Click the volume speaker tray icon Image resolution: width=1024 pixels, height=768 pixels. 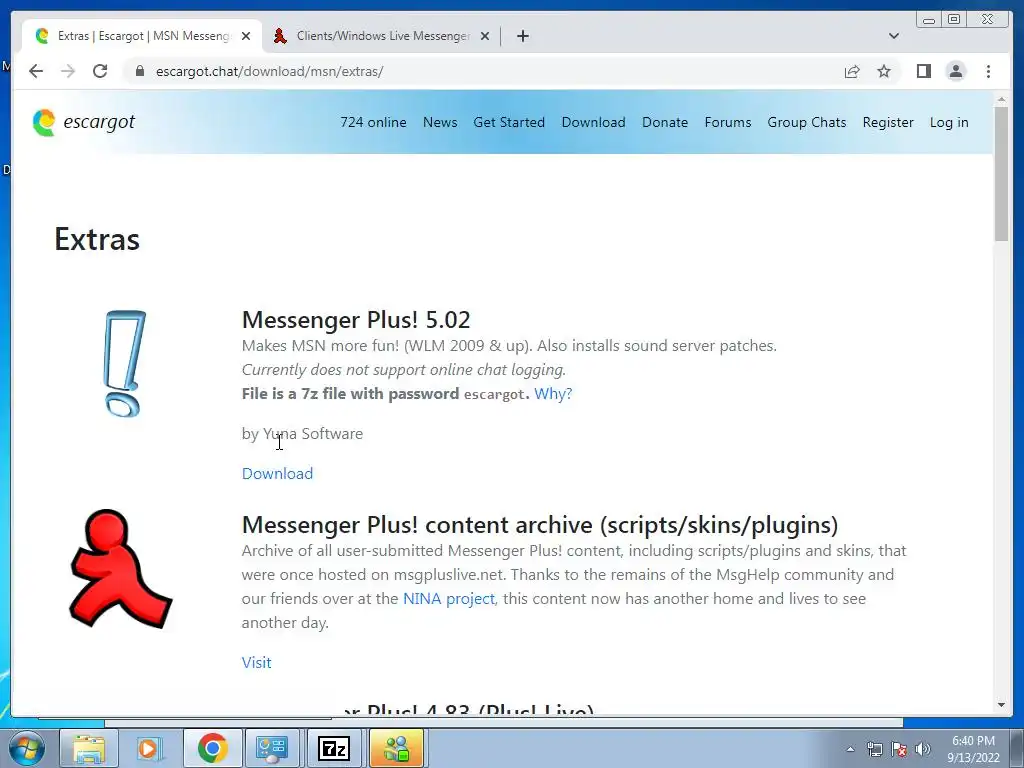(x=923, y=749)
